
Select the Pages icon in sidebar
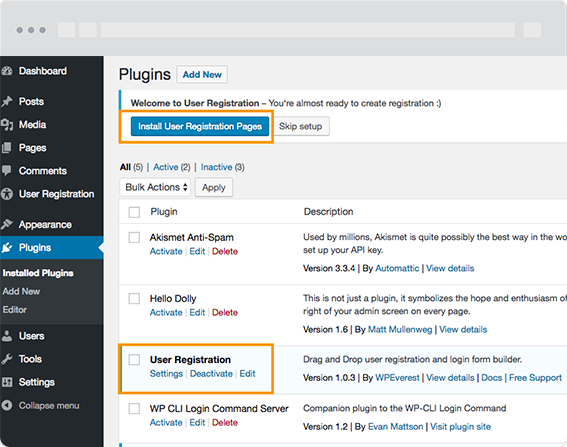(7, 148)
